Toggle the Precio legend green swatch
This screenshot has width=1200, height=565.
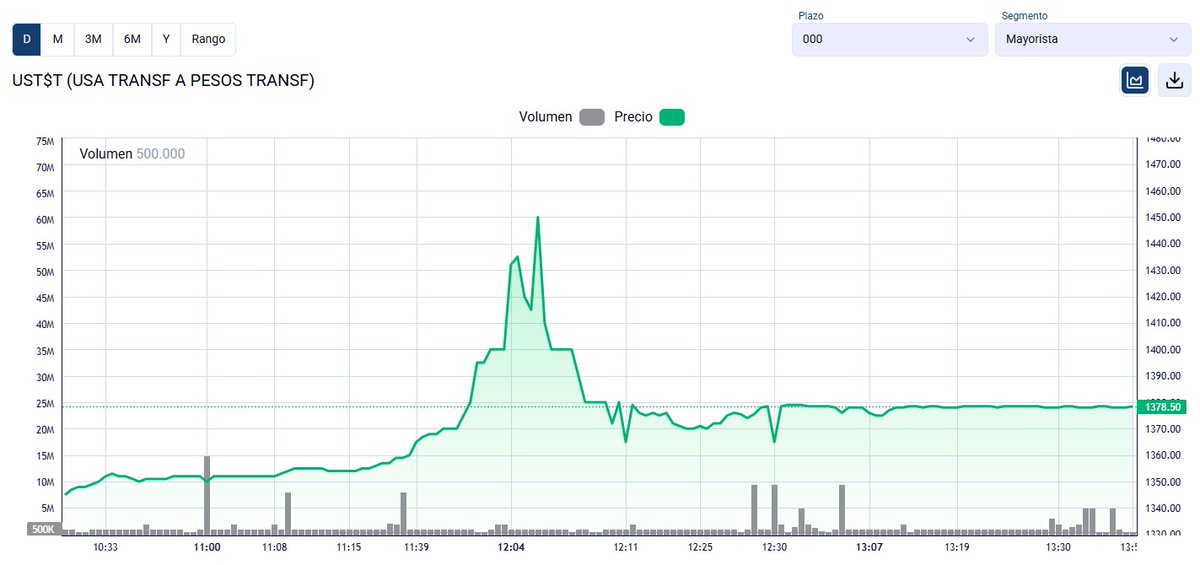coord(672,117)
